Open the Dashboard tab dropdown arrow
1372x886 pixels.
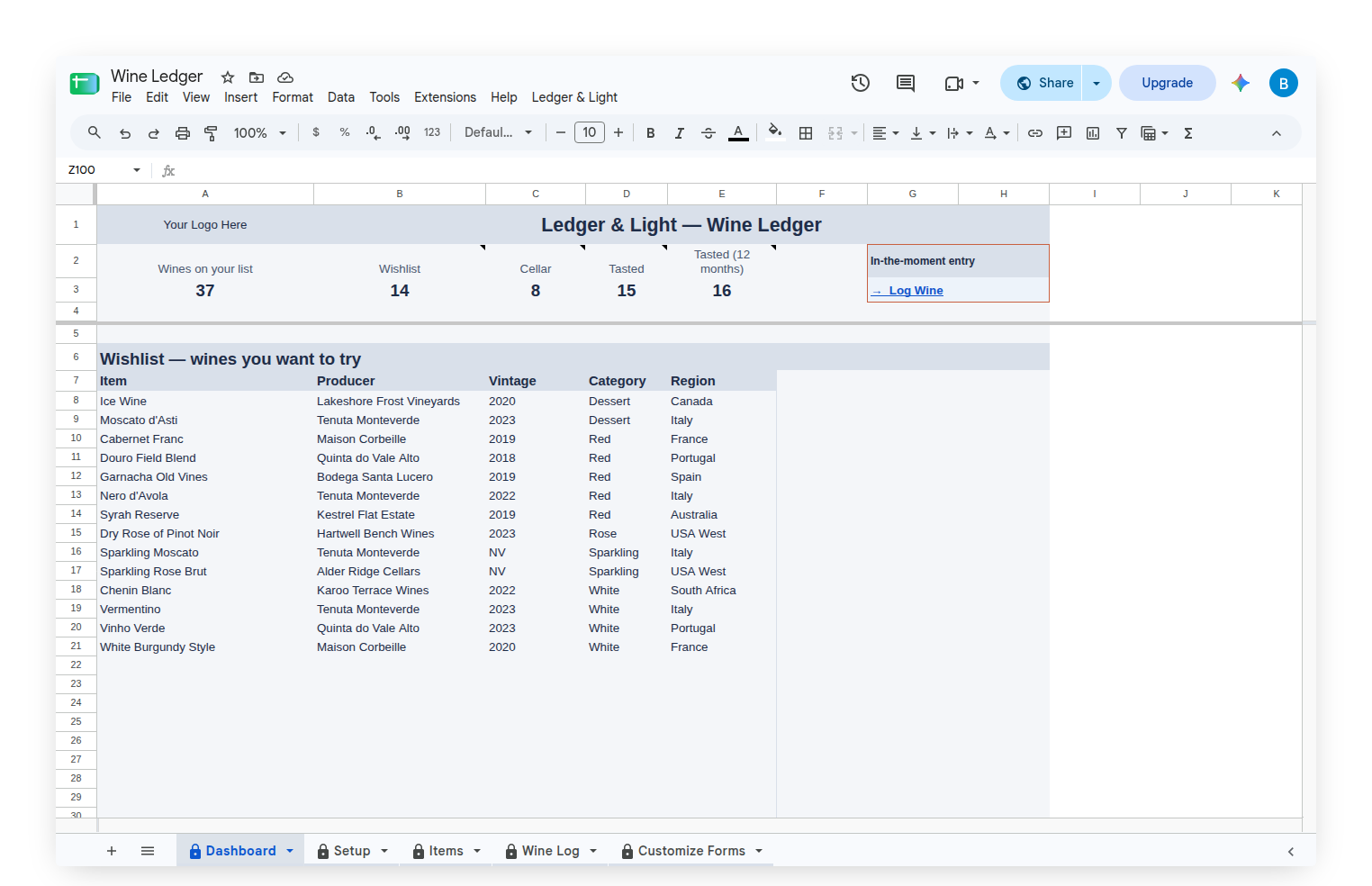click(290, 851)
